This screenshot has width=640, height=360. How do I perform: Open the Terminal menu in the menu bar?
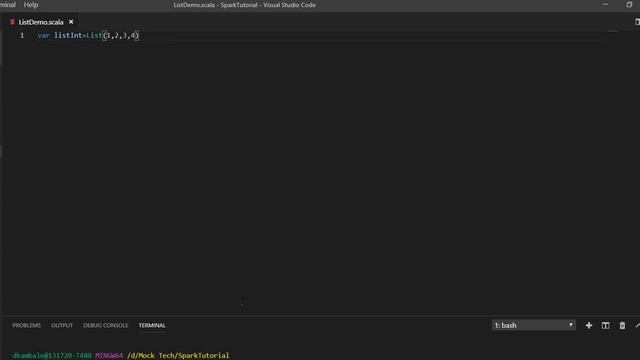(x=8, y=5)
